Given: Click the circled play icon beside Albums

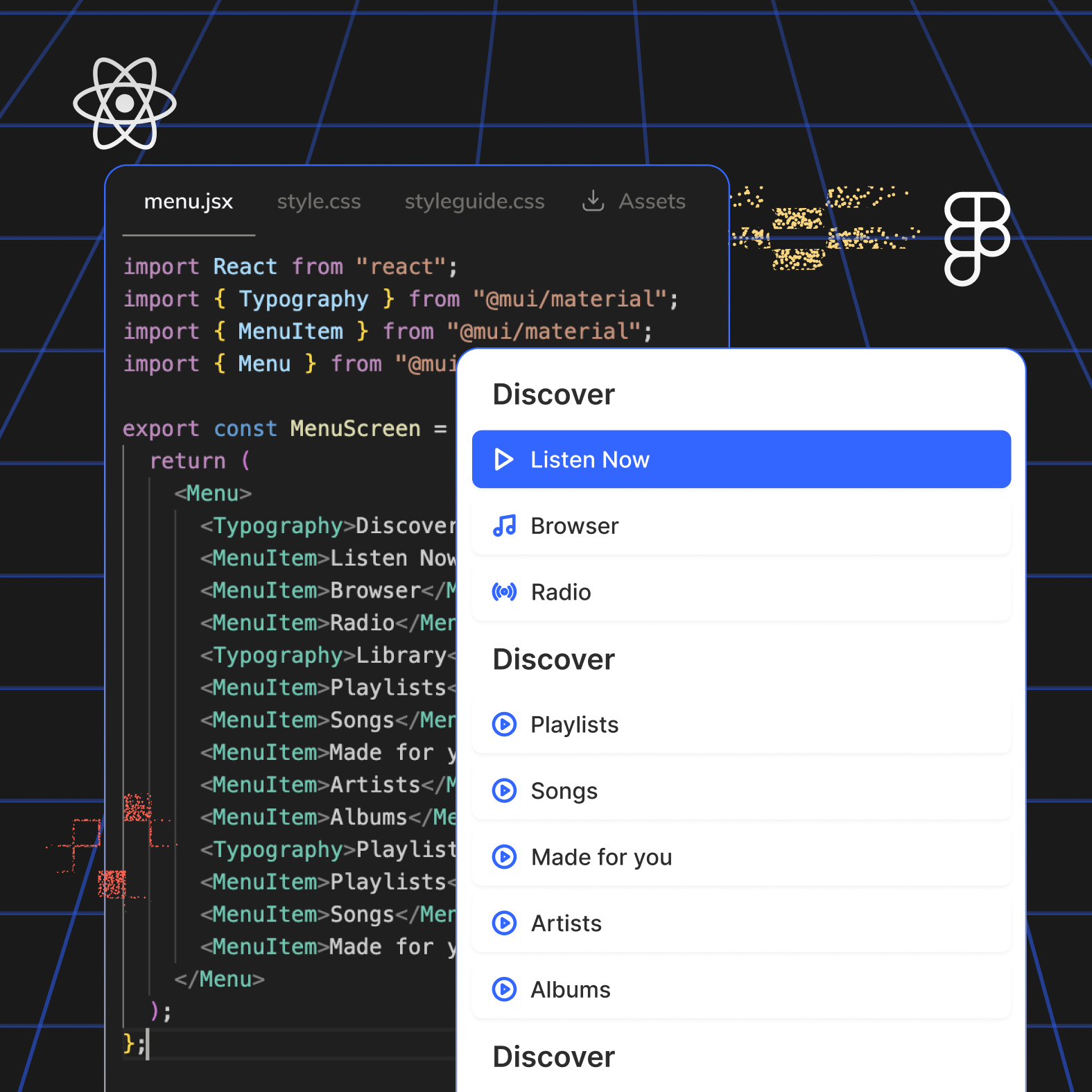Looking at the screenshot, I should (504, 989).
